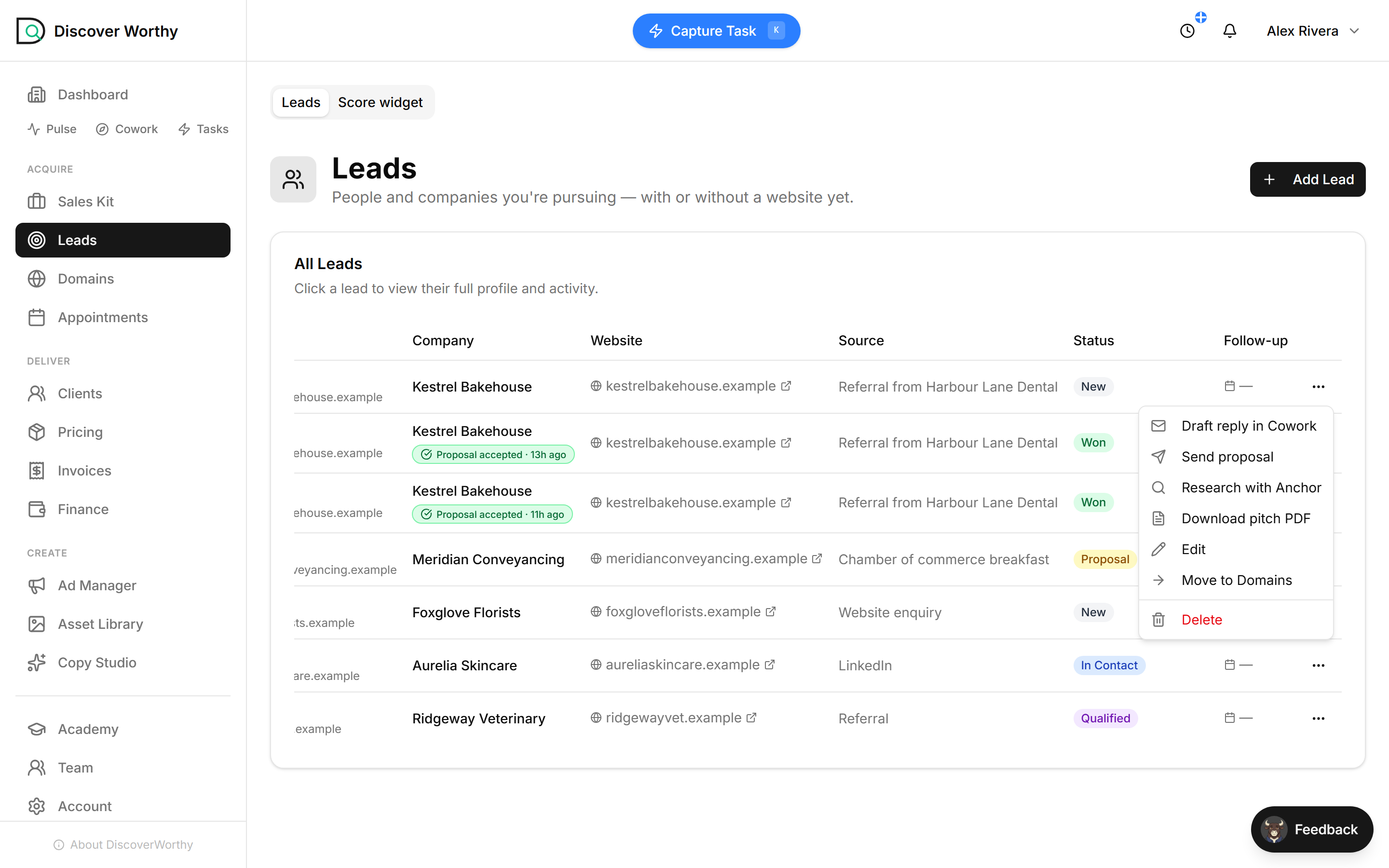
Task: Set the follow-up date for the New Kestrel Bakehouse row
Action: tap(1238, 386)
